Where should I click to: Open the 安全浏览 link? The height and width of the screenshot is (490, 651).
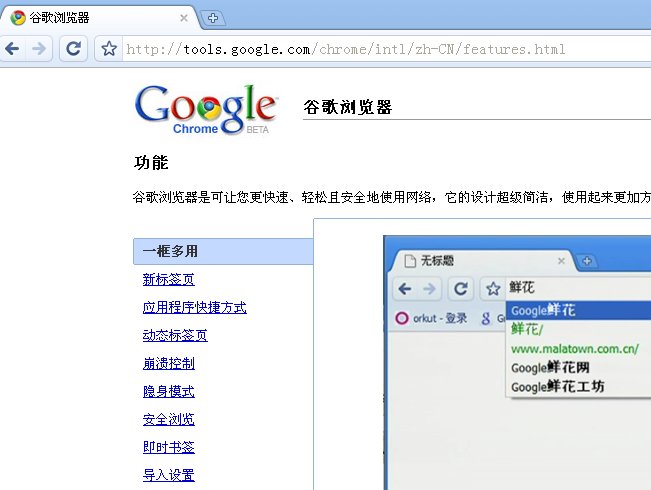click(x=169, y=419)
